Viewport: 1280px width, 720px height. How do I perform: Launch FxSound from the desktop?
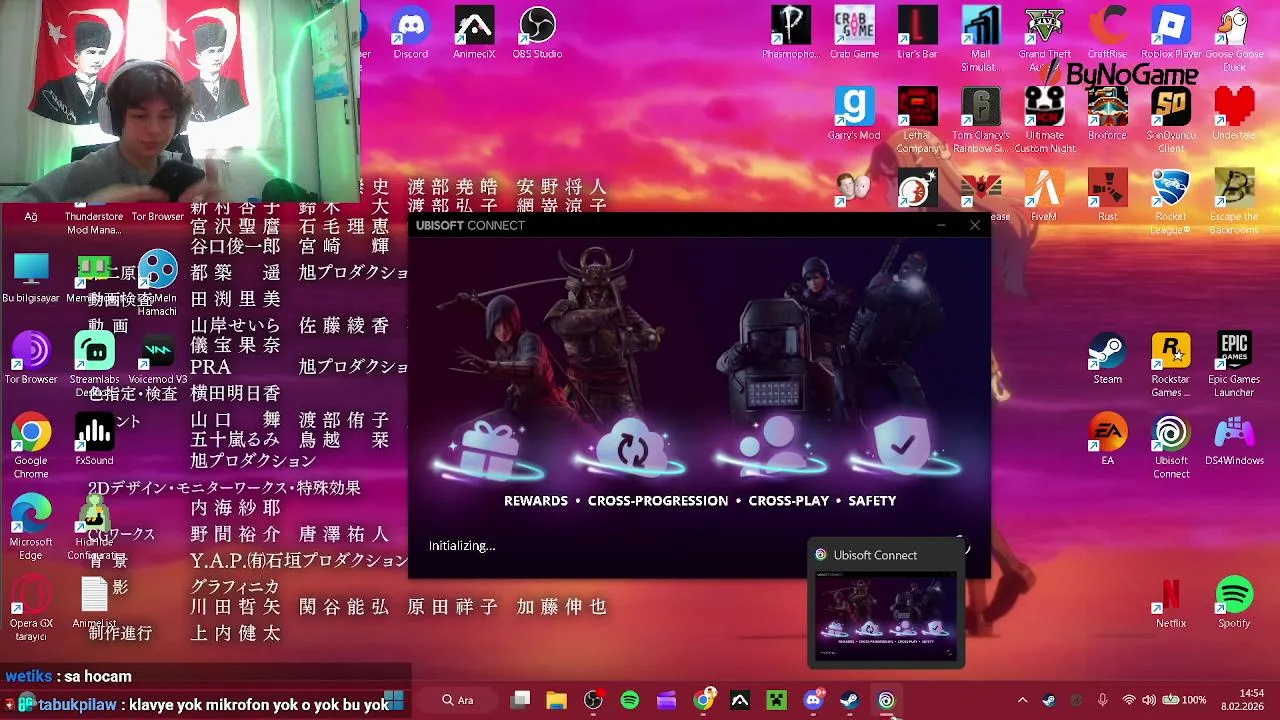click(94, 439)
